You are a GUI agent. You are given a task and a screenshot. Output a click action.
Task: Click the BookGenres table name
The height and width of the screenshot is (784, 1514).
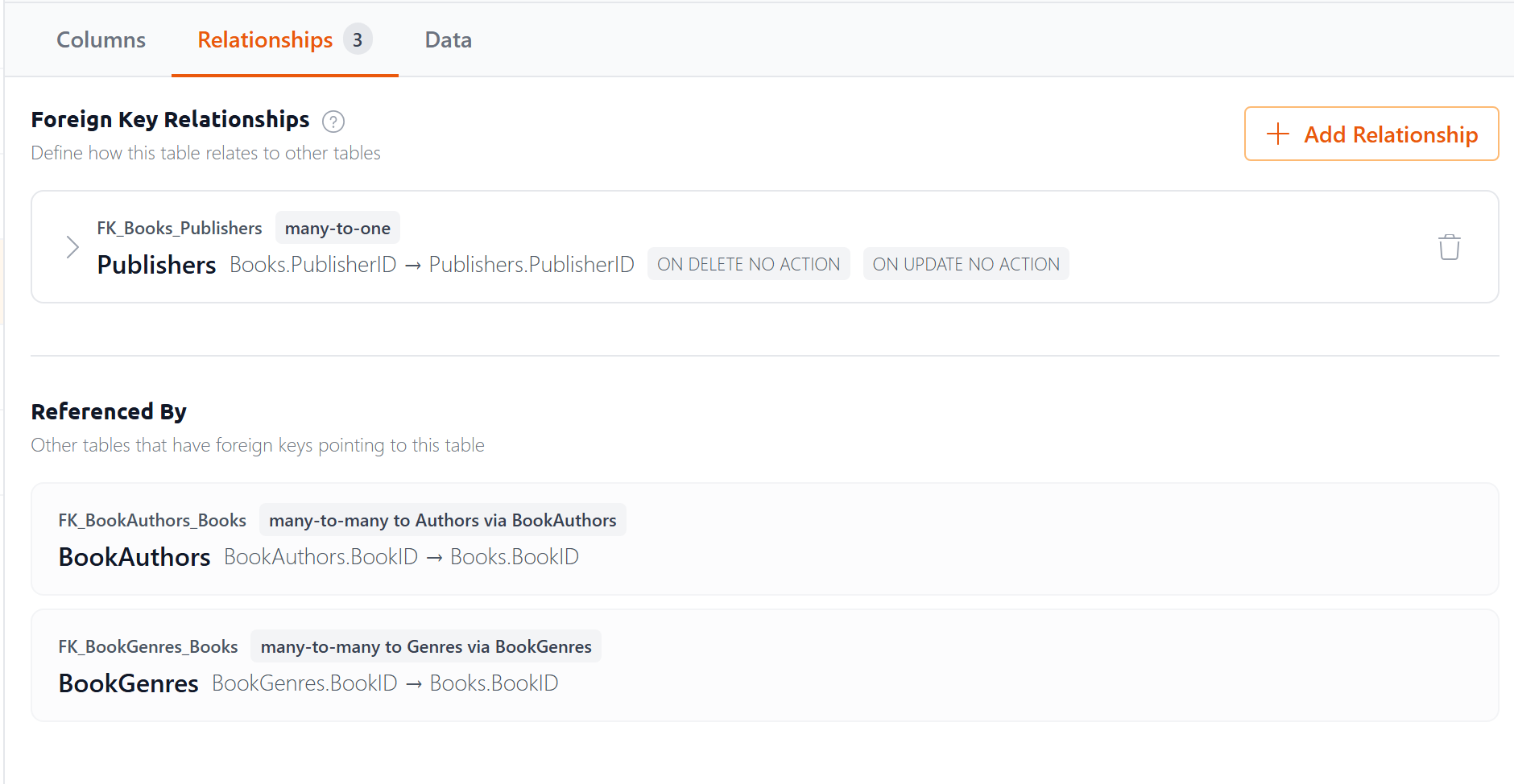[128, 683]
